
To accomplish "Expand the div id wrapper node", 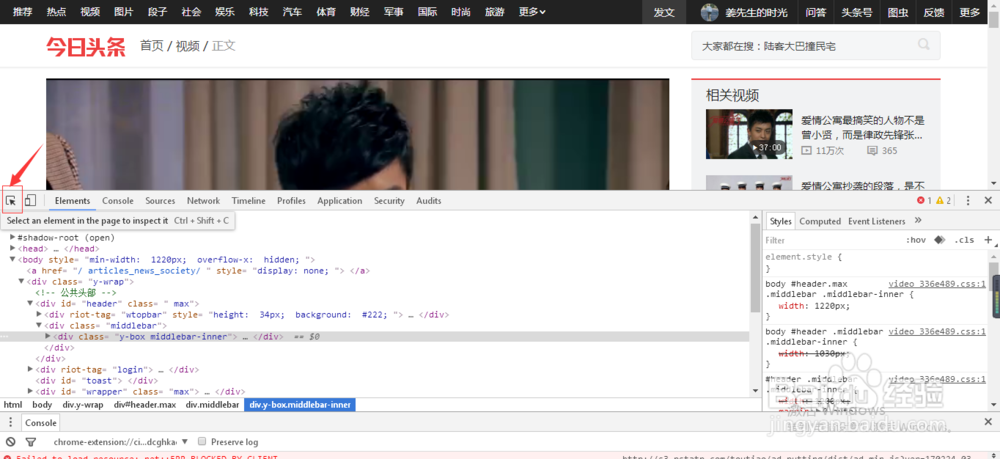I will click(30, 391).
